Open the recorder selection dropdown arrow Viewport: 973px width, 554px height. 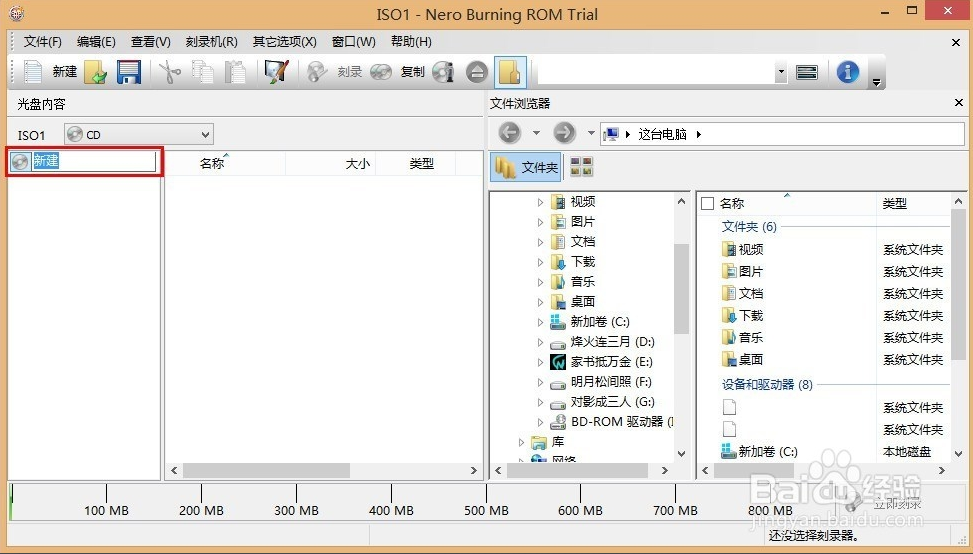(781, 73)
